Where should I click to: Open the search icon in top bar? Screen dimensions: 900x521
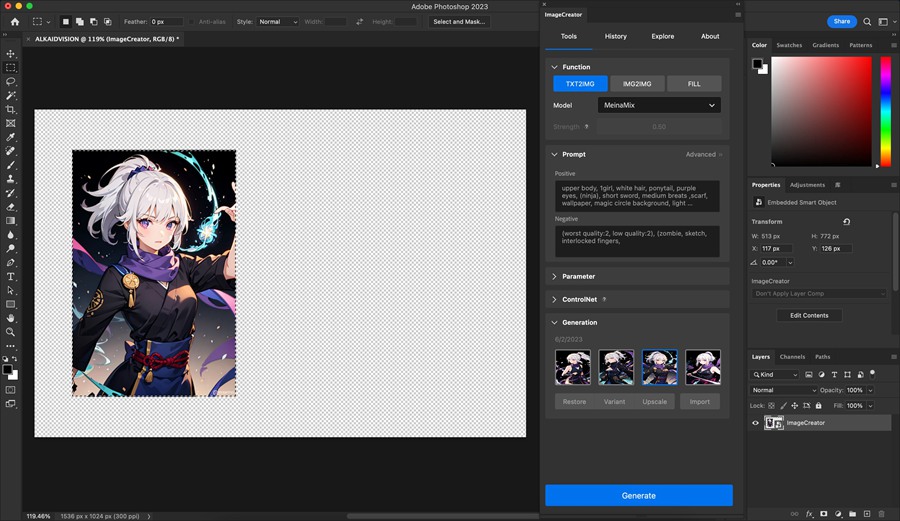pyautogui.click(x=867, y=22)
